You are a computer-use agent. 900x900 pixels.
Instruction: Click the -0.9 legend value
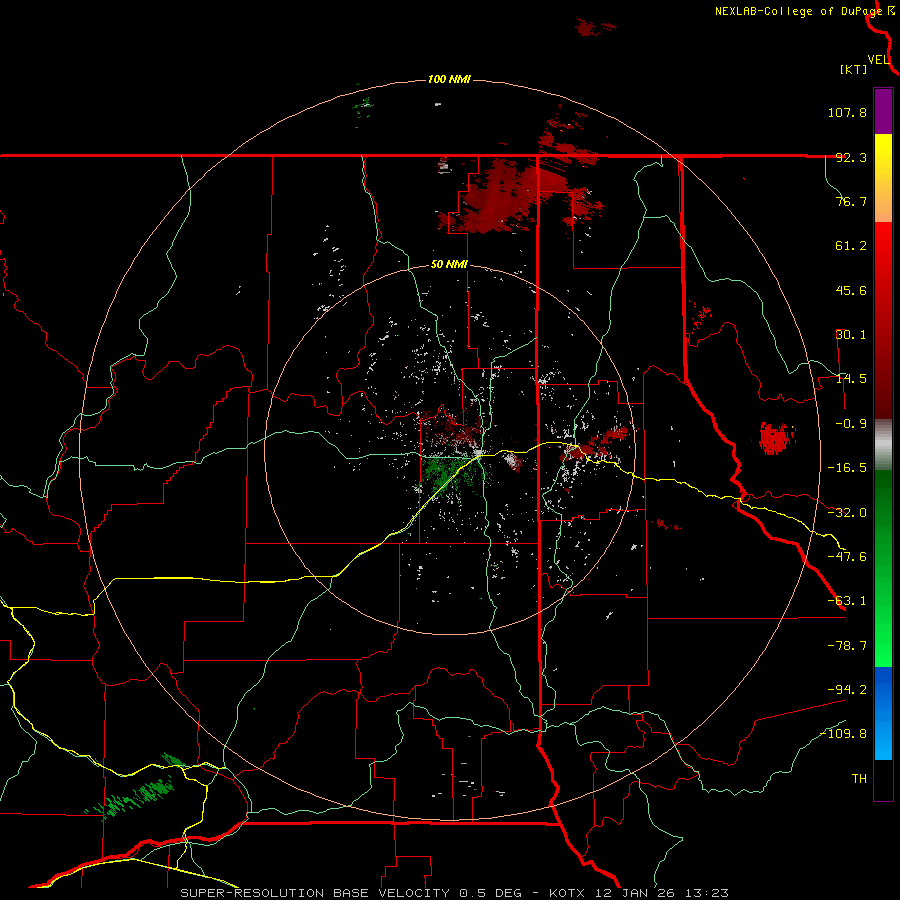851,424
